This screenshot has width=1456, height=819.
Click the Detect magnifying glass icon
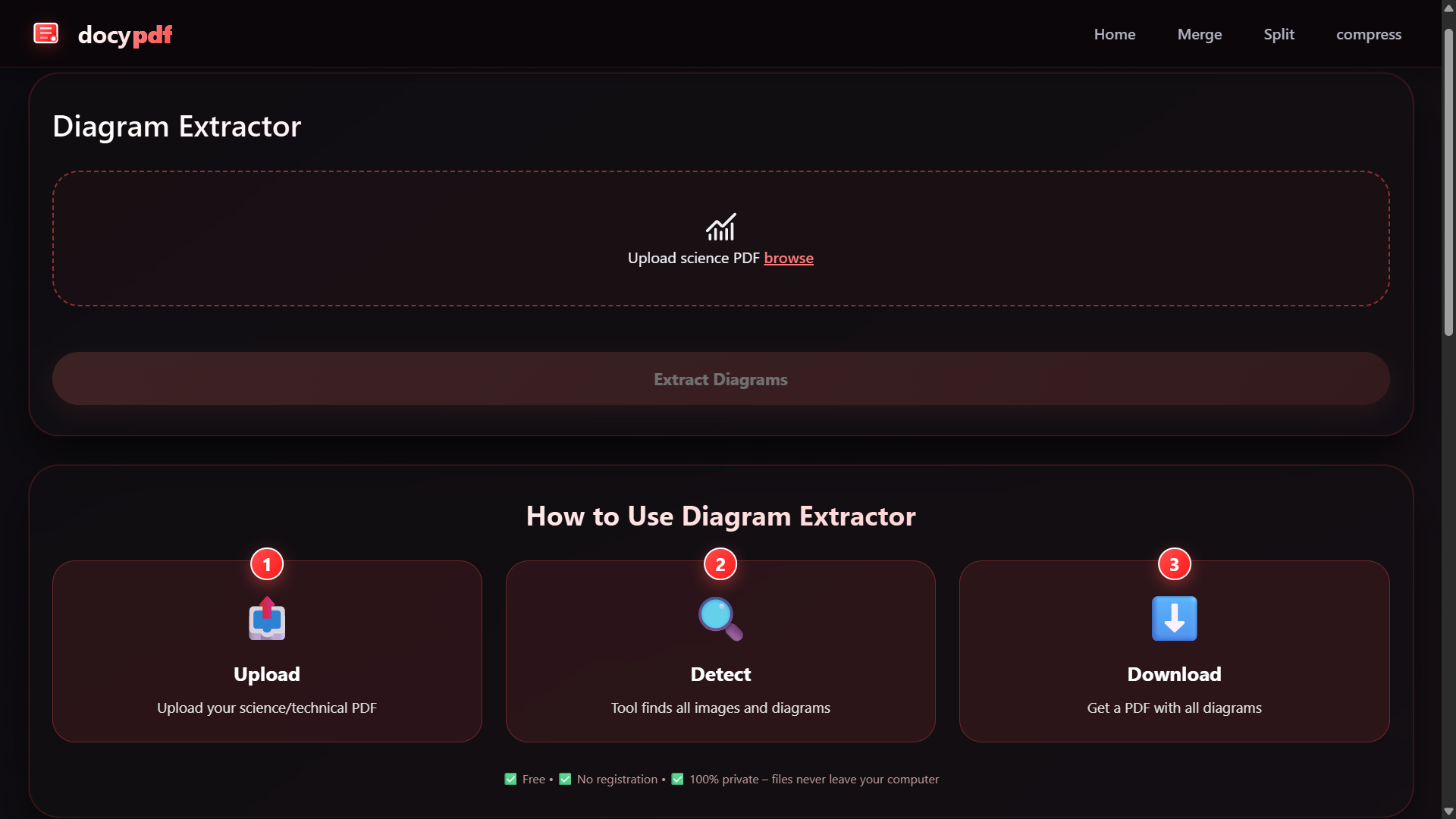click(720, 619)
